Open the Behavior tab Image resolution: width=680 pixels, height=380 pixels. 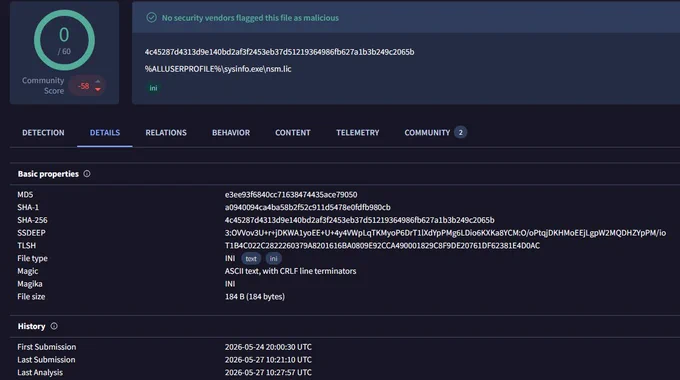pyautogui.click(x=231, y=132)
